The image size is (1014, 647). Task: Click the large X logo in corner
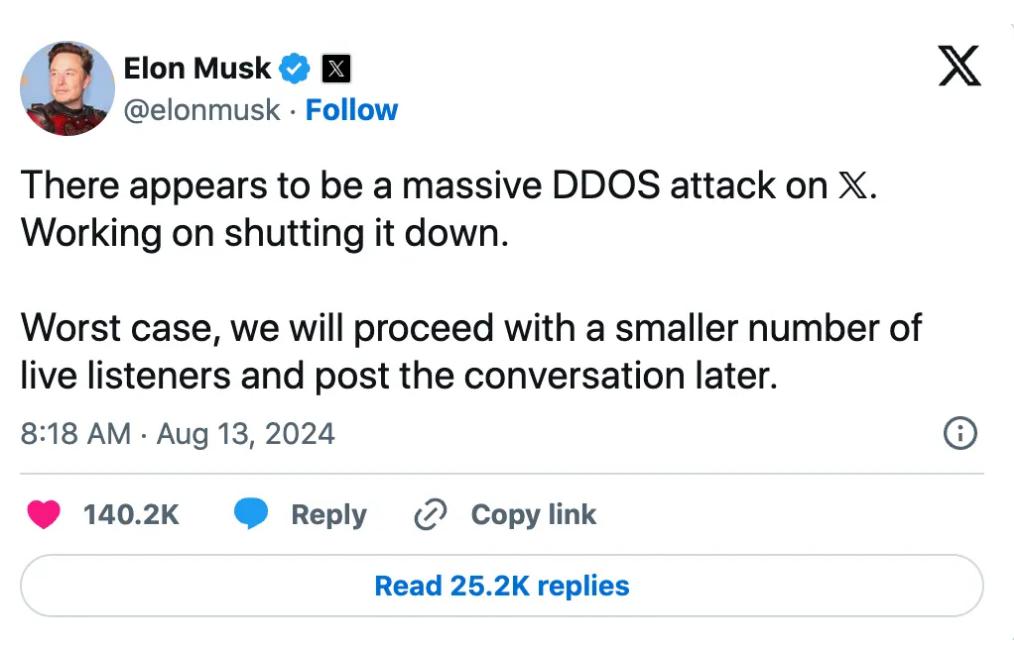coord(959,67)
